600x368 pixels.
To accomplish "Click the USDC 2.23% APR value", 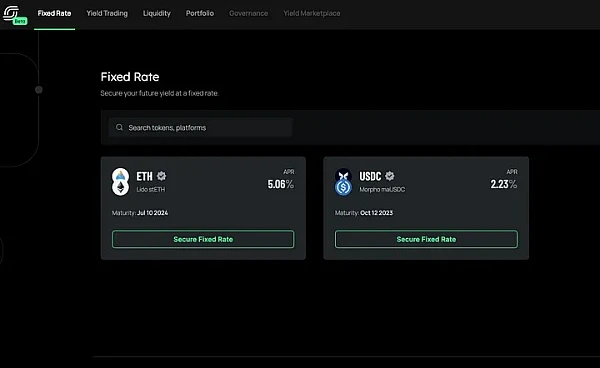I will click(x=504, y=184).
